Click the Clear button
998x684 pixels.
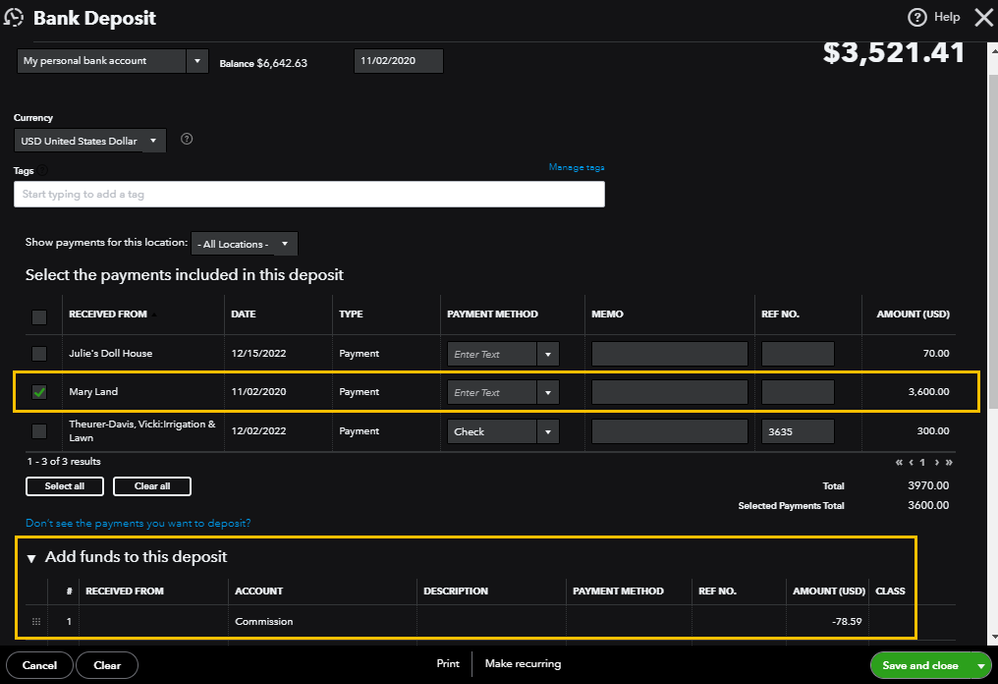107,666
